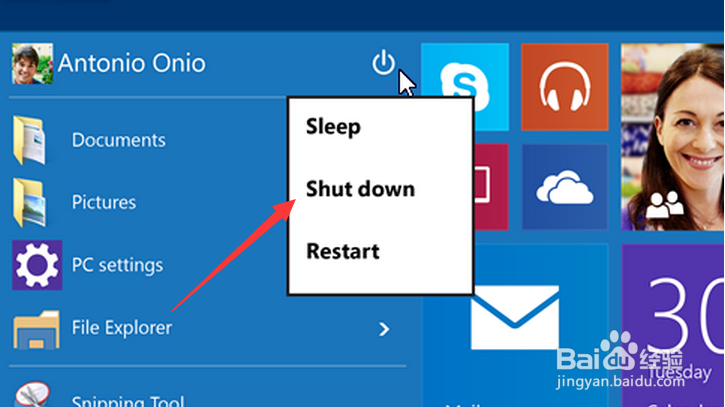
Task: Select Sleep from the power menu
Action: (333, 127)
